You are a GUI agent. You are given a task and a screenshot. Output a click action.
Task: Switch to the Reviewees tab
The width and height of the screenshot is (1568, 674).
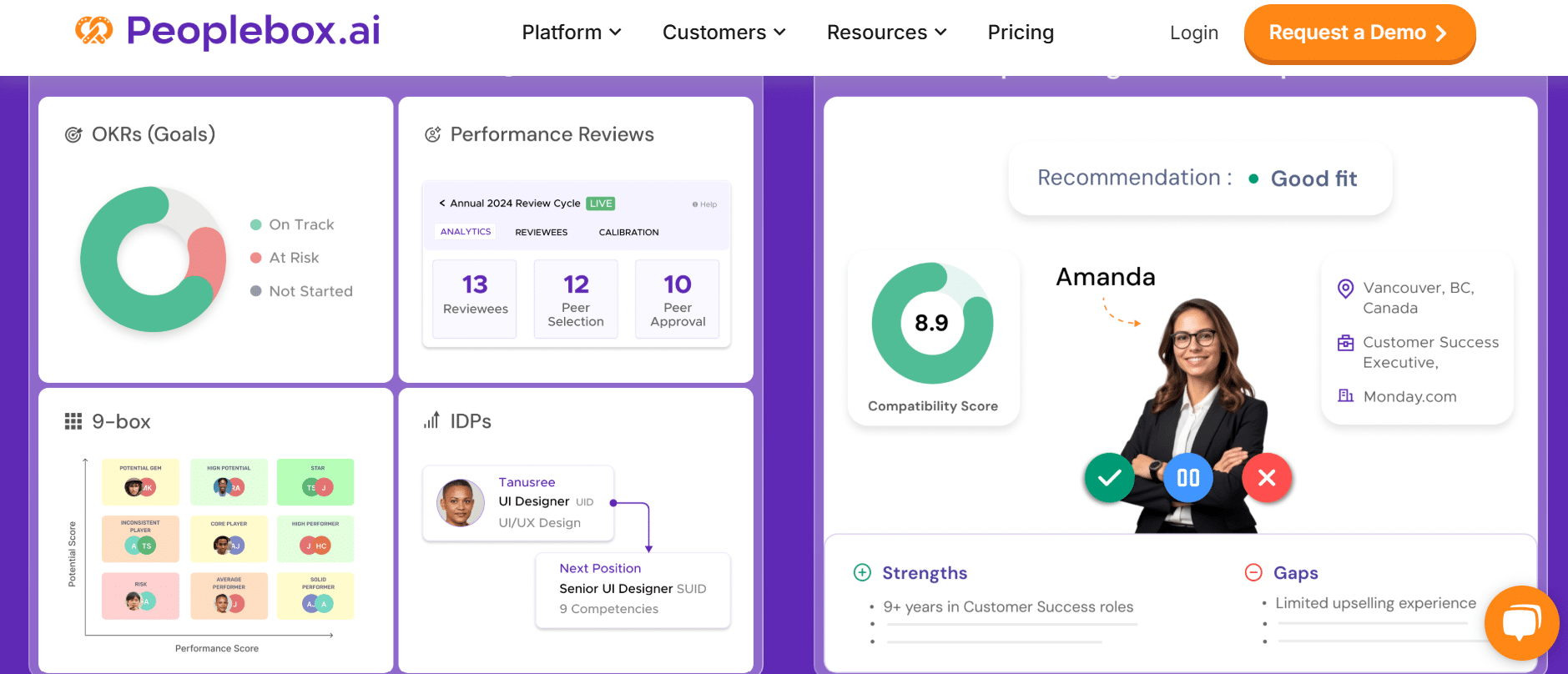click(541, 232)
